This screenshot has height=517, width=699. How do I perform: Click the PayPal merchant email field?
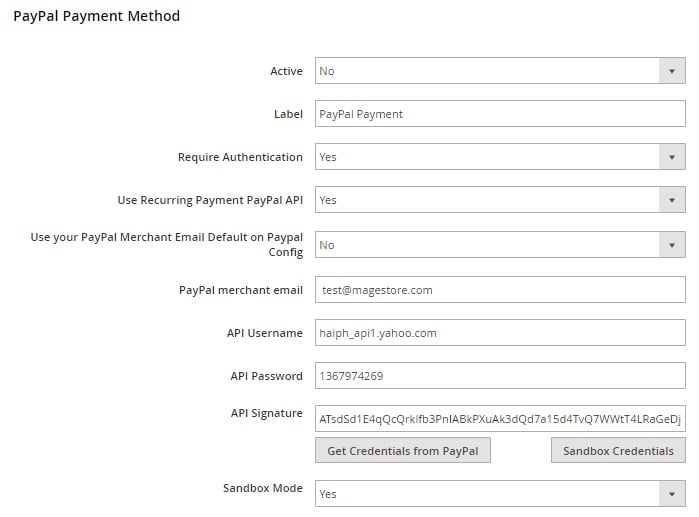tap(500, 290)
